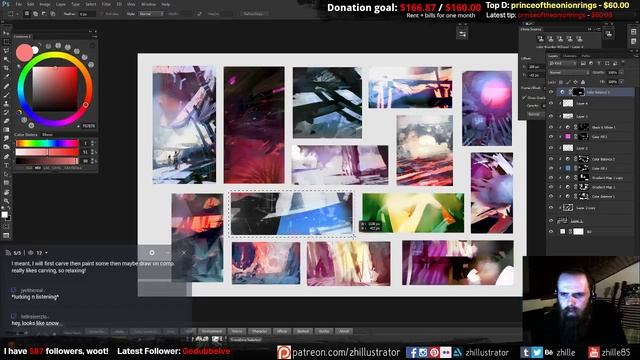Viewport: 640px width, 360px height.
Task: Open the layer Kind filter dropdown
Action: tap(562, 63)
